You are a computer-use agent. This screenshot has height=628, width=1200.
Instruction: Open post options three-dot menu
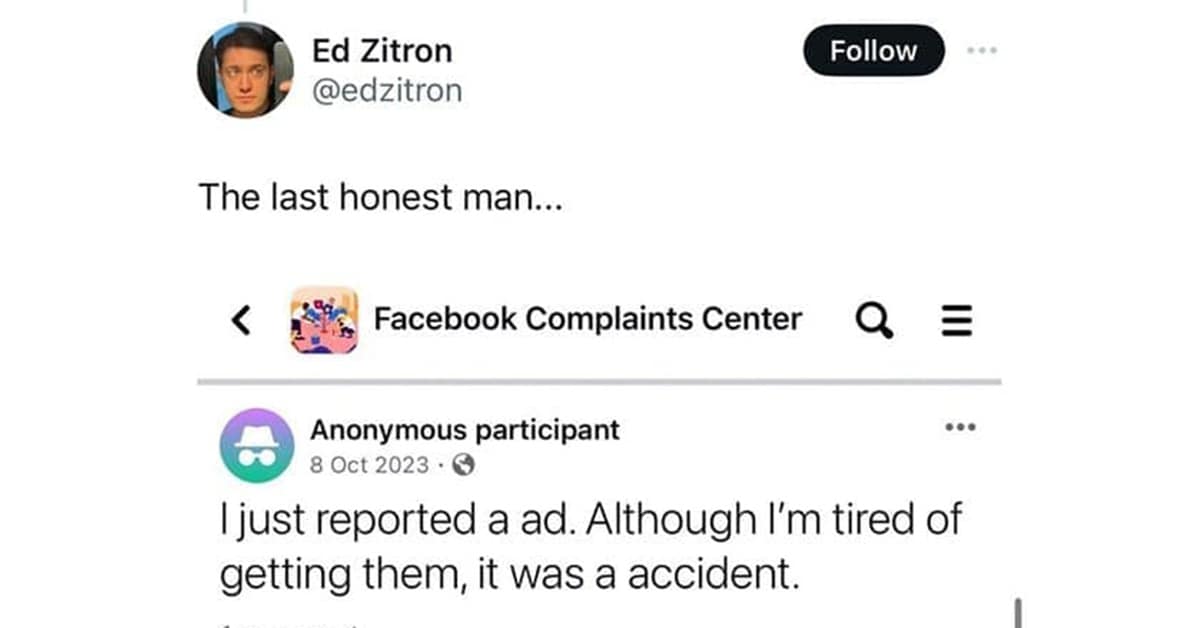pyautogui.click(x=959, y=428)
